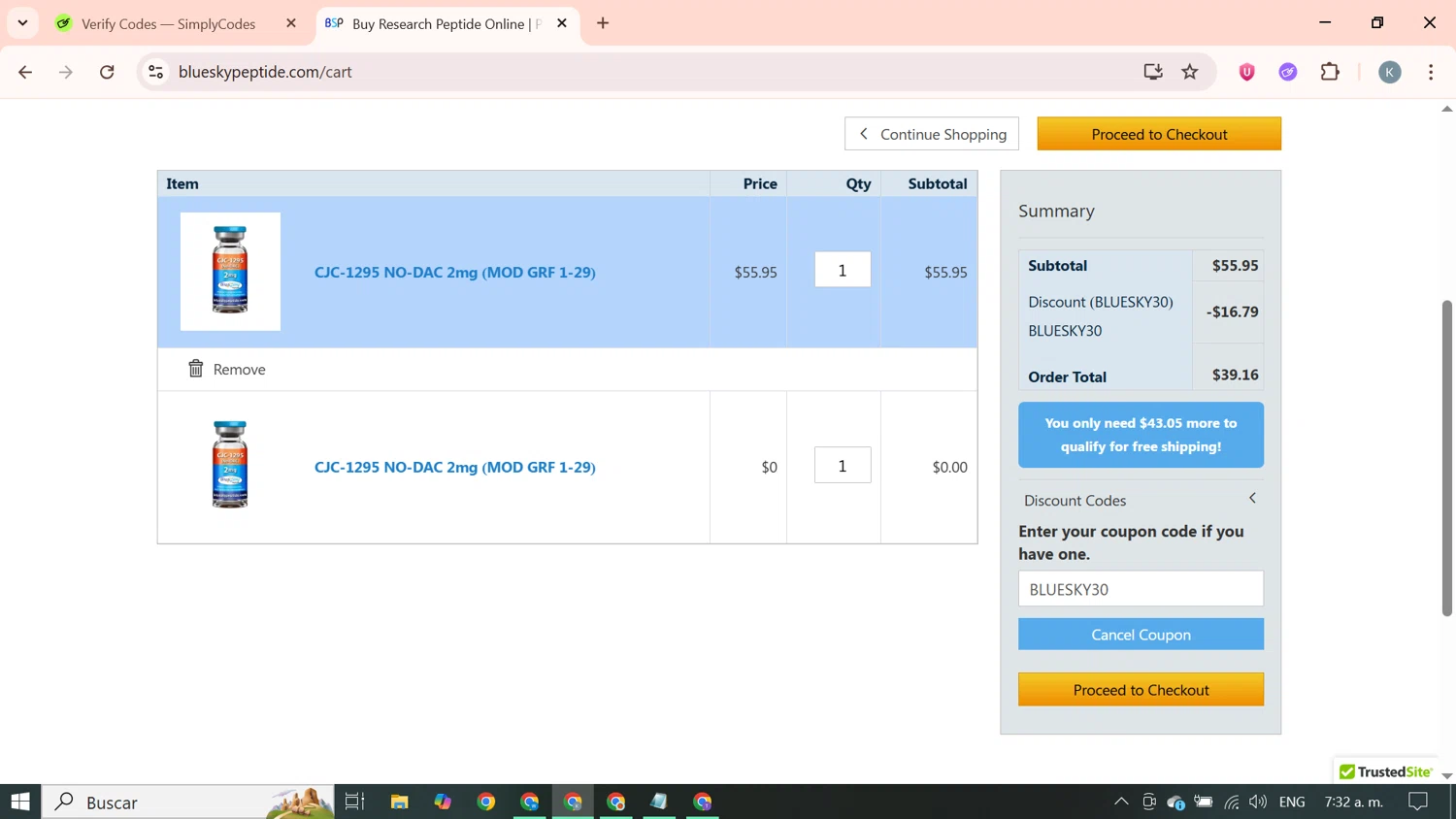Close the Buy Research Peptide tab

[x=562, y=23]
